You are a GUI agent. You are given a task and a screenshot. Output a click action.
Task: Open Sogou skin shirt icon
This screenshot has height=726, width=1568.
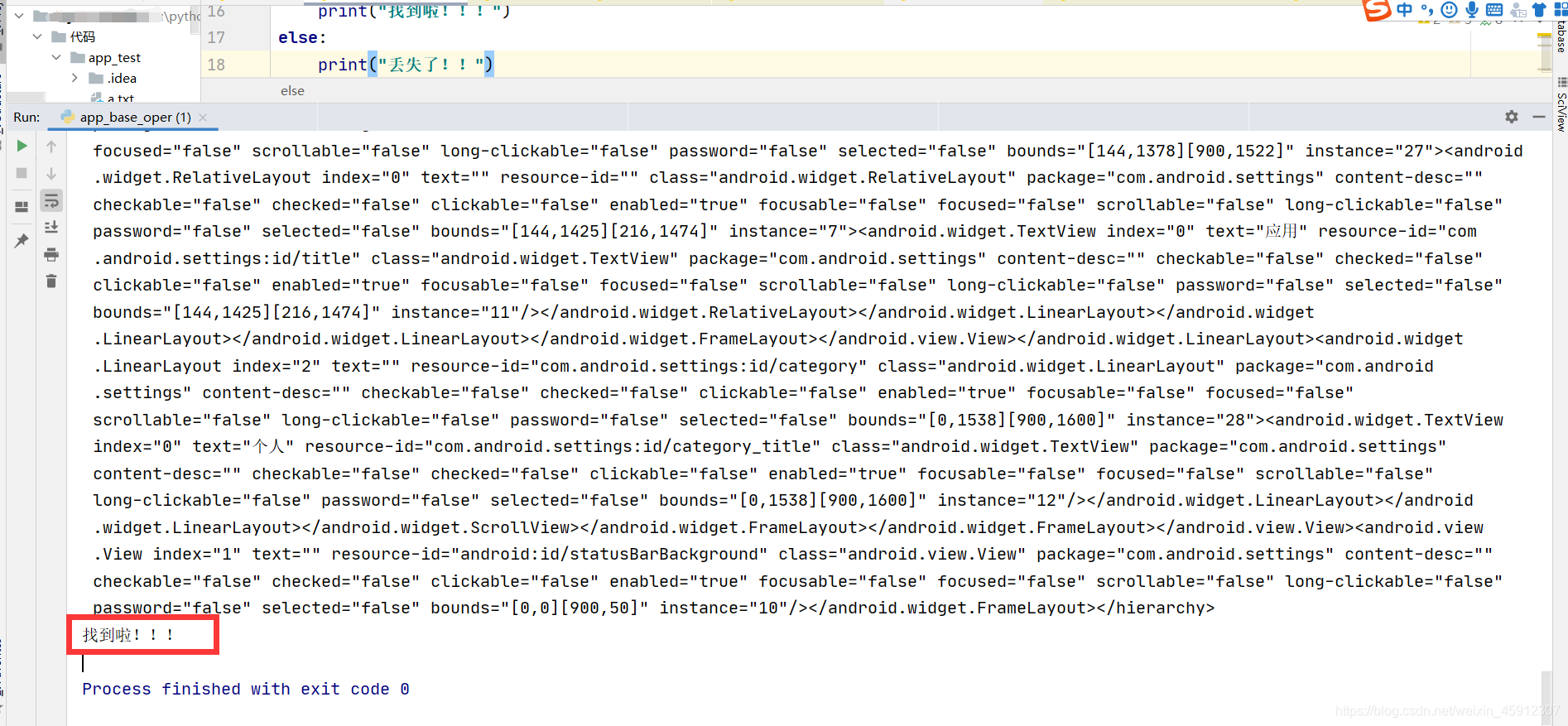1539,10
